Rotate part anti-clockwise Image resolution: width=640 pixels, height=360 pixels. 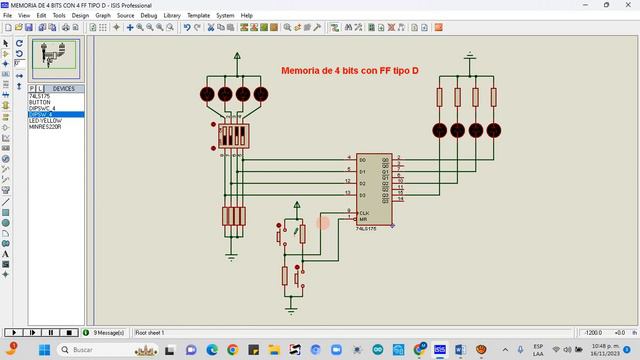click(19, 53)
